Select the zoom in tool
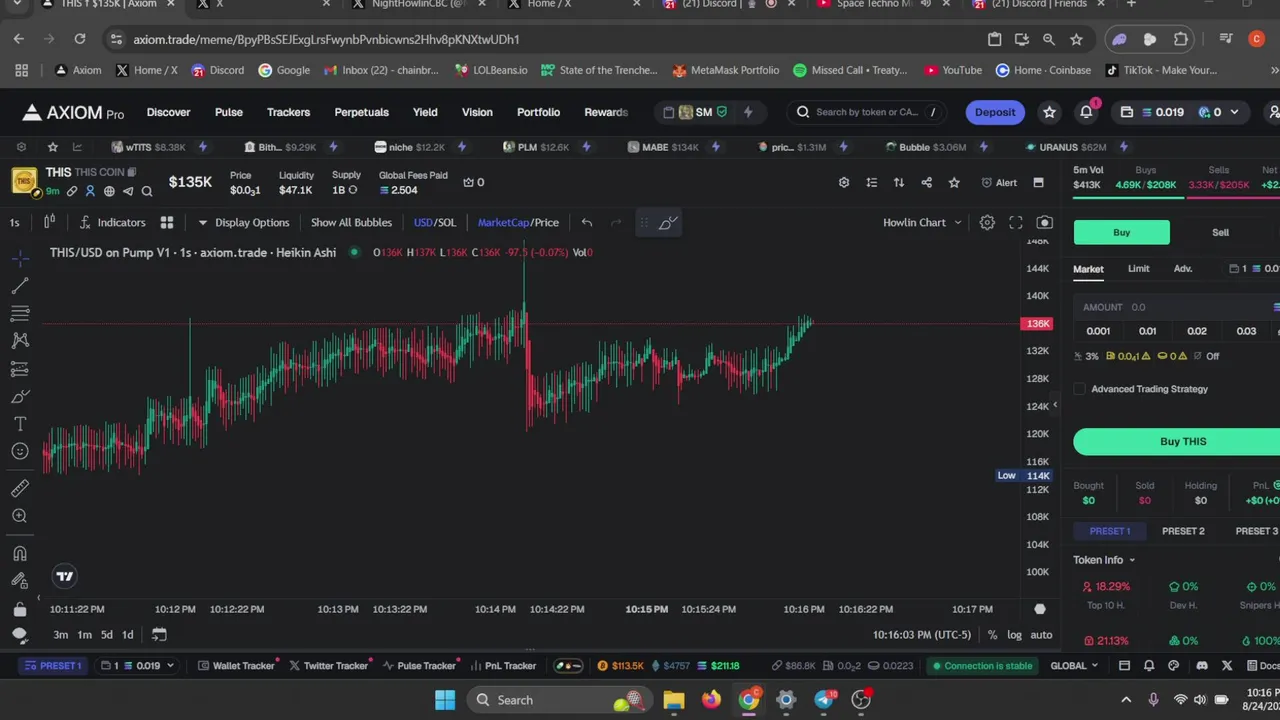Screen dimensions: 1280x720 coord(20,516)
